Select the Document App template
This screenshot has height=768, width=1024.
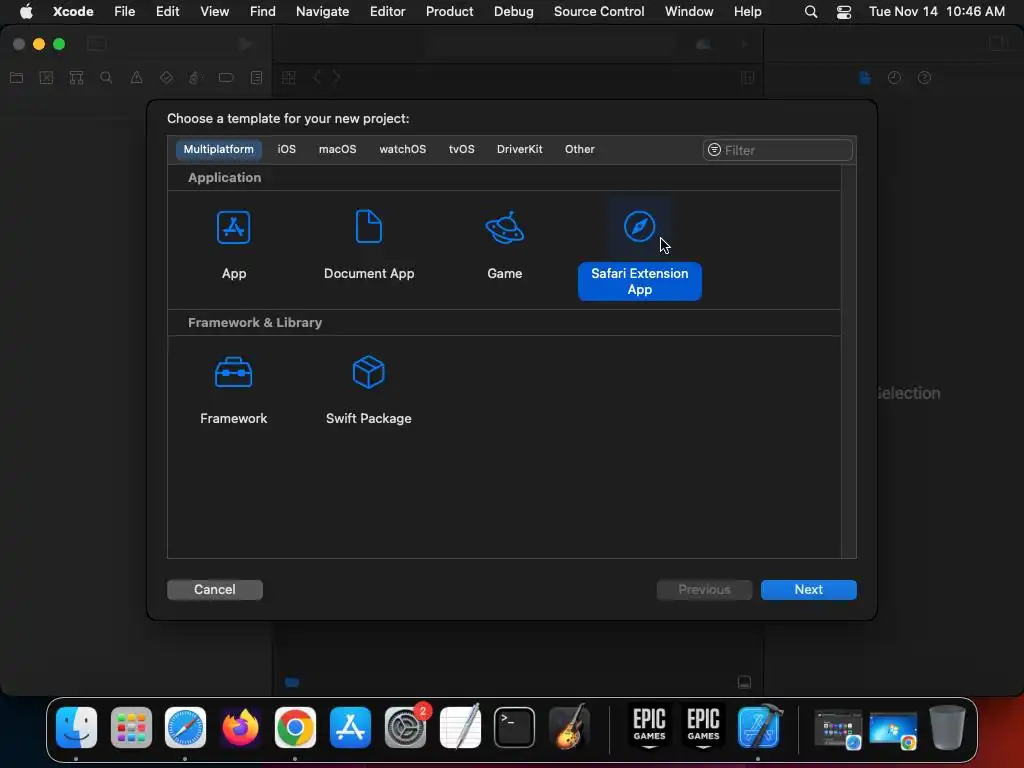tap(369, 246)
